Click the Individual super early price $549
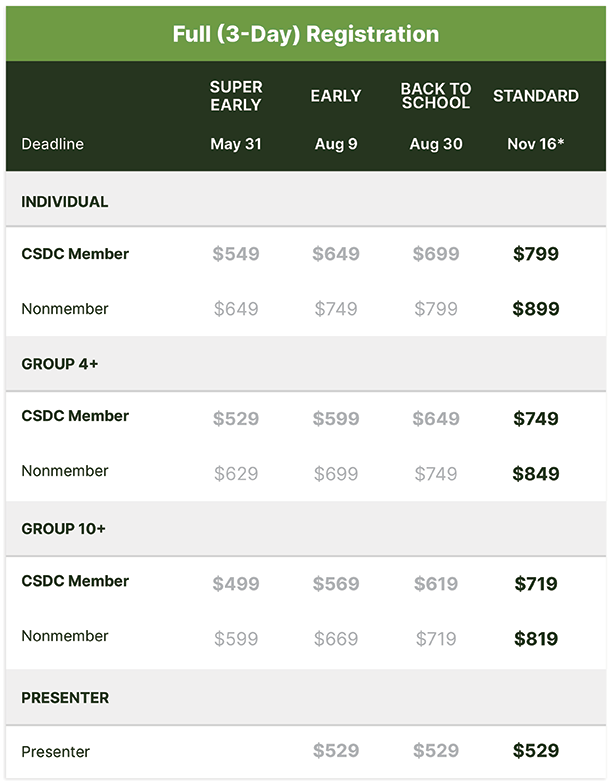This screenshot has height=784, width=612. click(236, 254)
